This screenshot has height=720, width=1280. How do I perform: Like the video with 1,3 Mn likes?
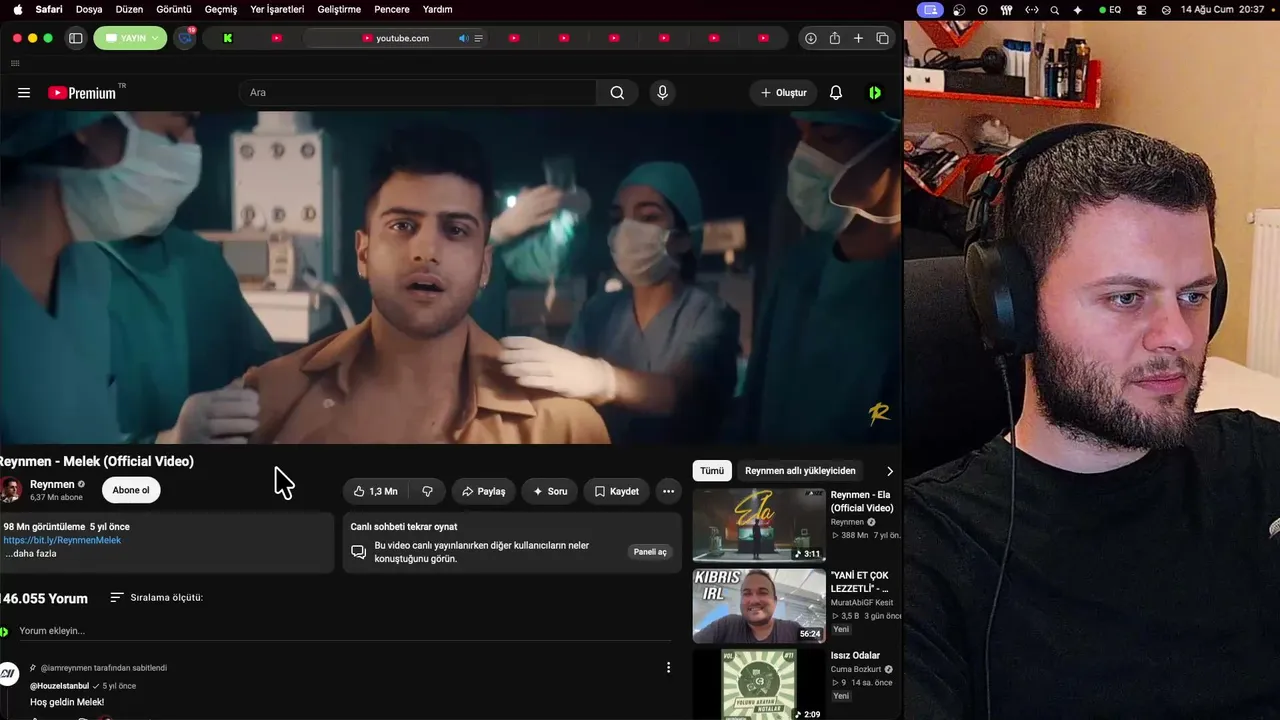click(375, 491)
